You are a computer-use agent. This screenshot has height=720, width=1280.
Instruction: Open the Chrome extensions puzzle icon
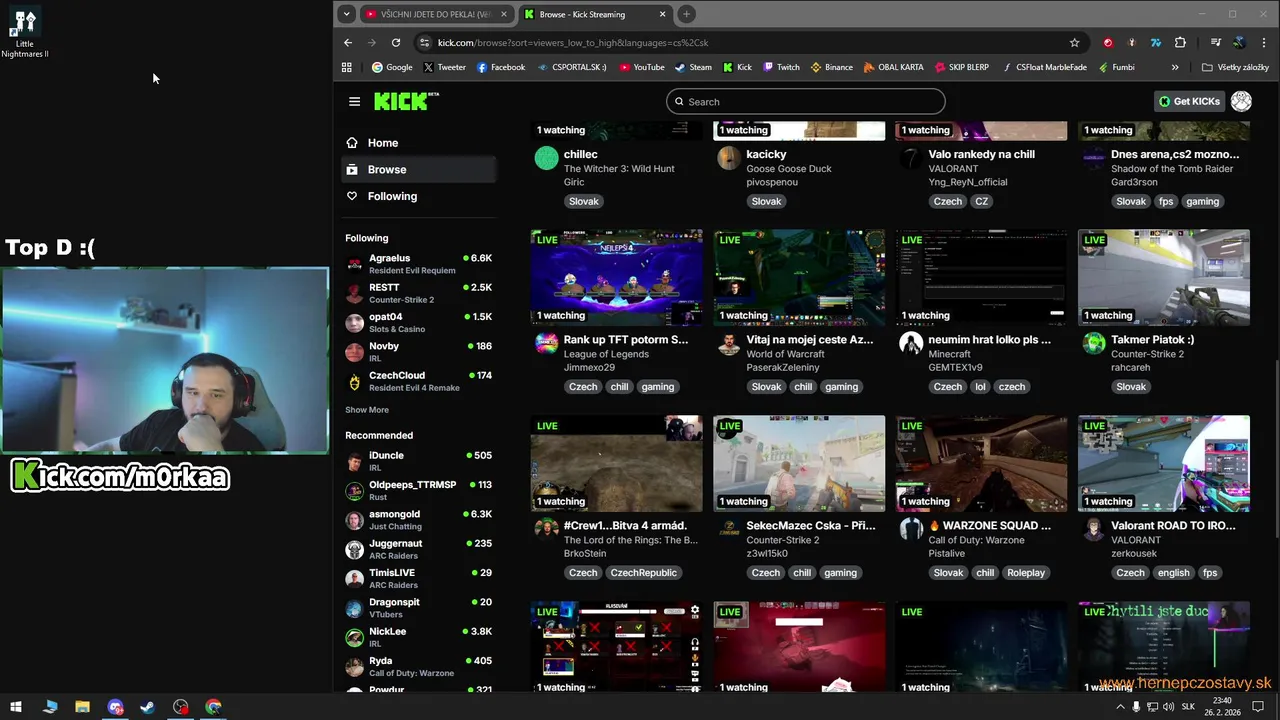1180,43
